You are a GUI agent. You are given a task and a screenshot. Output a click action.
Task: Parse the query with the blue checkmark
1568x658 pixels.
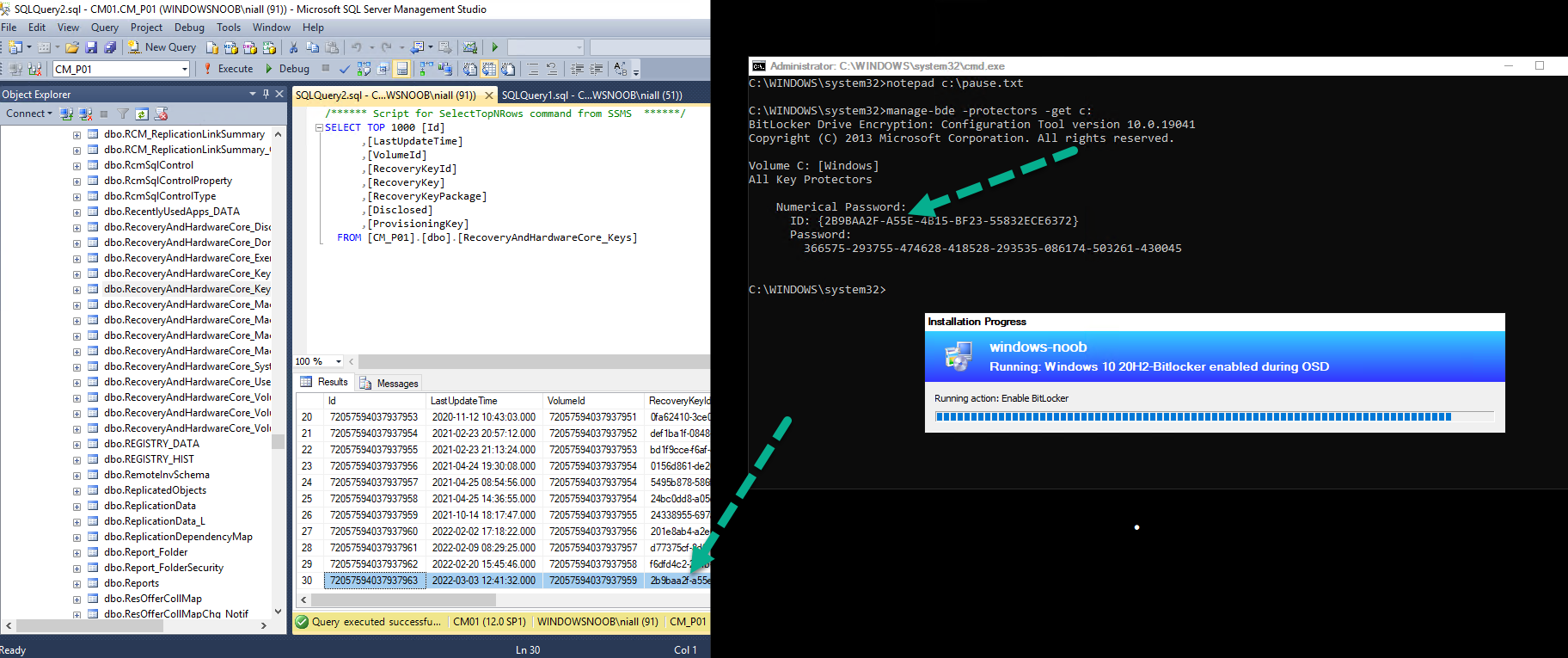(x=345, y=69)
